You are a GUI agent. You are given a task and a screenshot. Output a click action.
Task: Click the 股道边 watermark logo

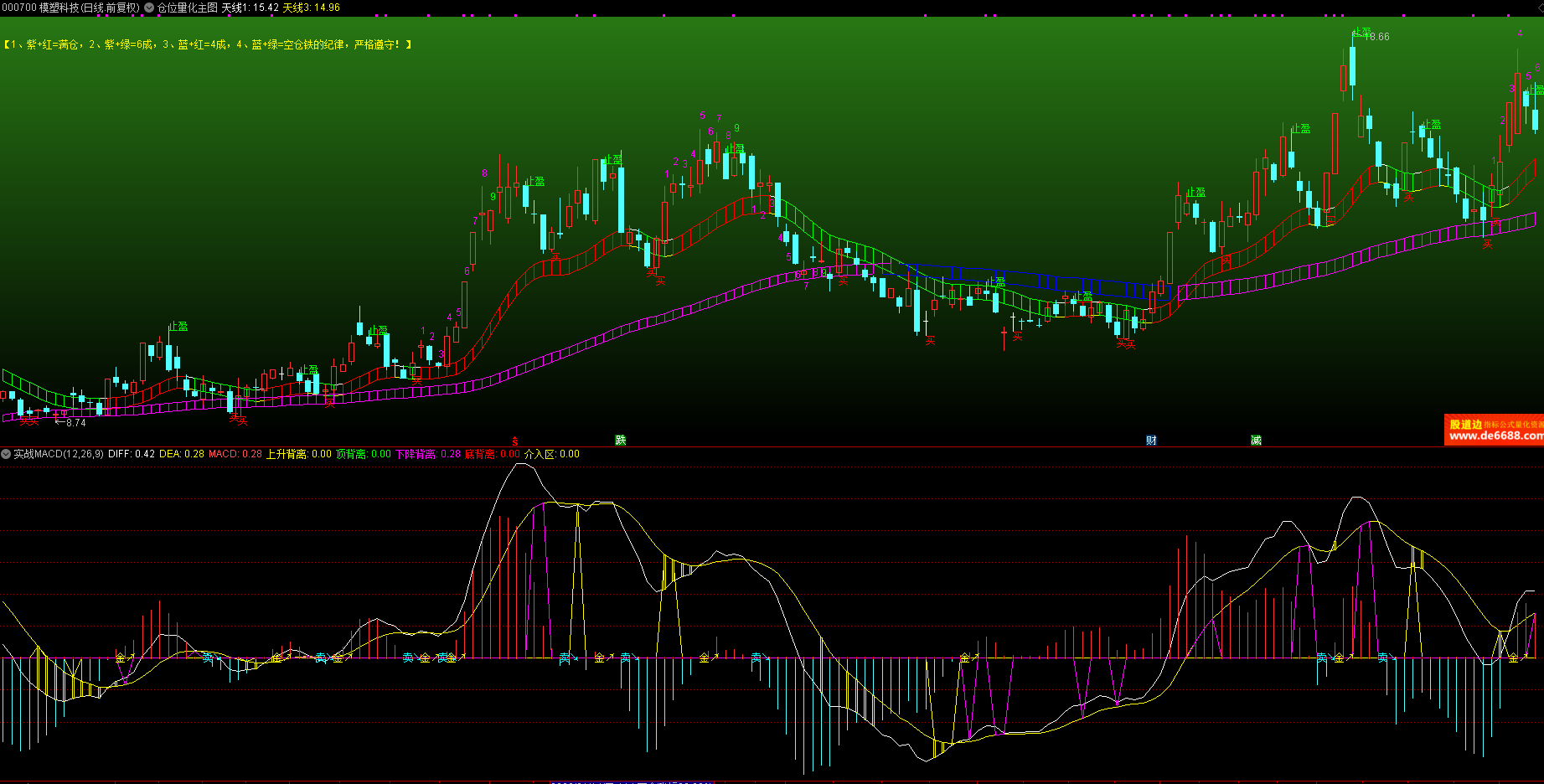(x=1465, y=425)
